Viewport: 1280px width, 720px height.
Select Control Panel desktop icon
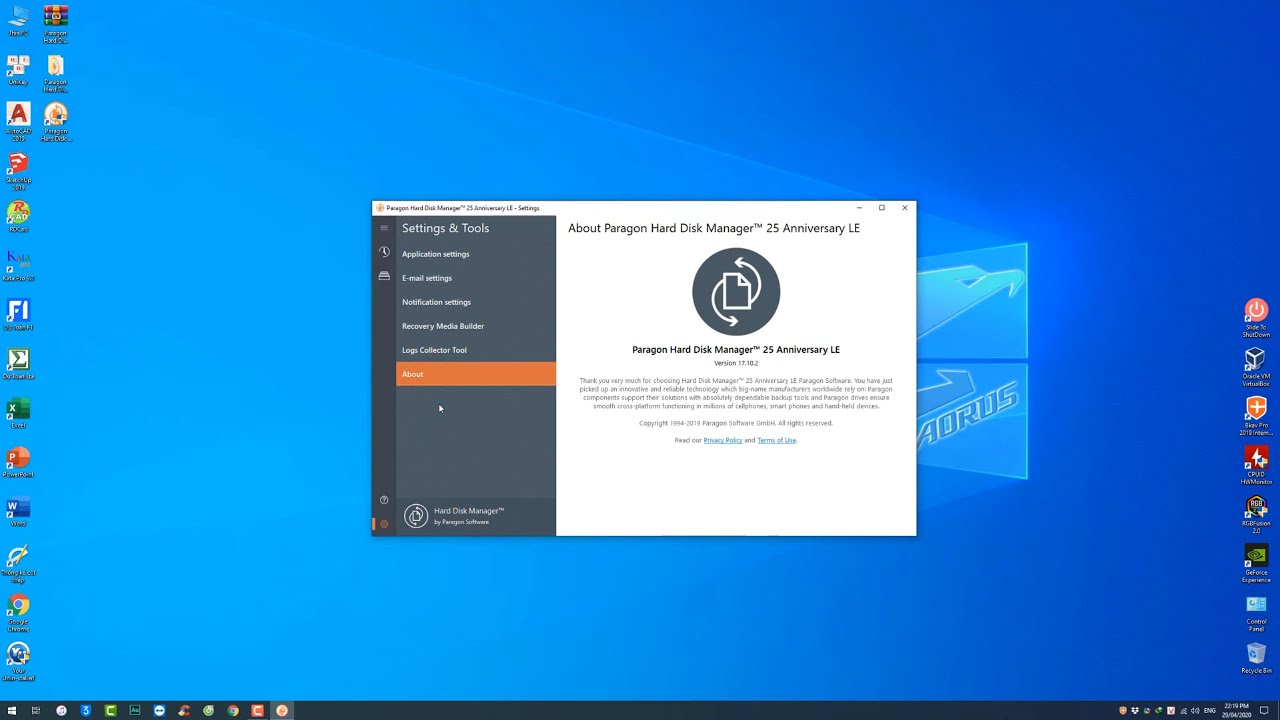coord(1256,612)
